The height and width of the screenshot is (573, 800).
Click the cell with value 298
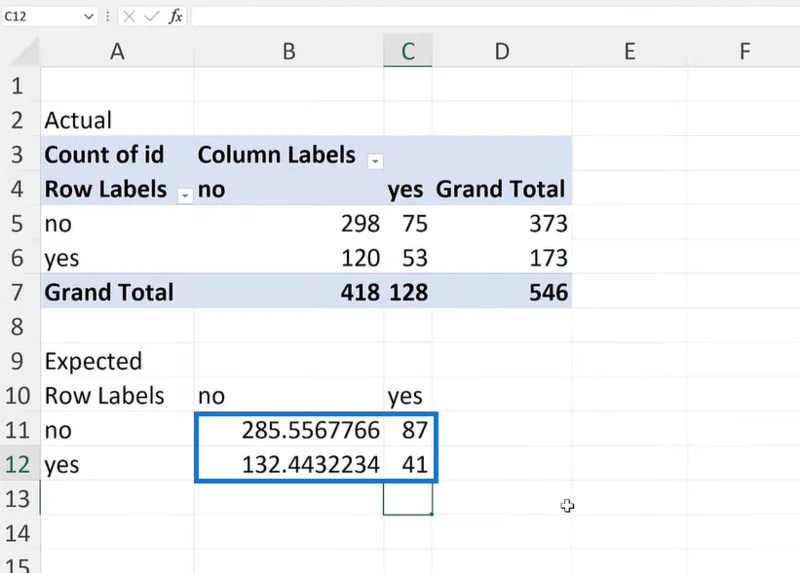[x=289, y=223]
